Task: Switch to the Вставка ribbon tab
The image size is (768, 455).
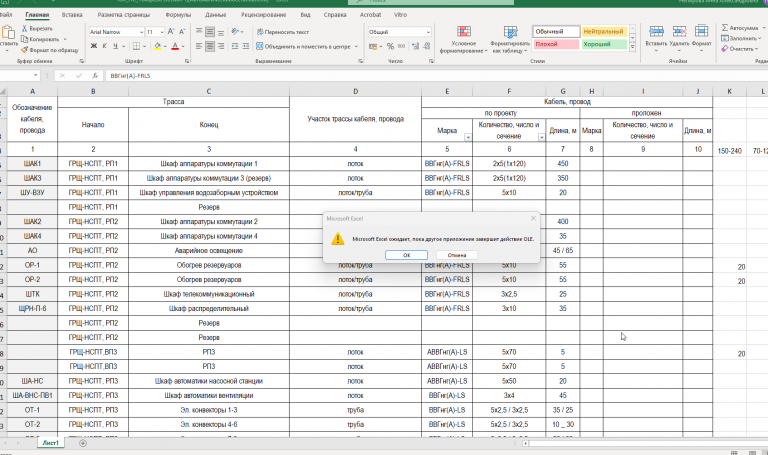Action: [72, 16]
